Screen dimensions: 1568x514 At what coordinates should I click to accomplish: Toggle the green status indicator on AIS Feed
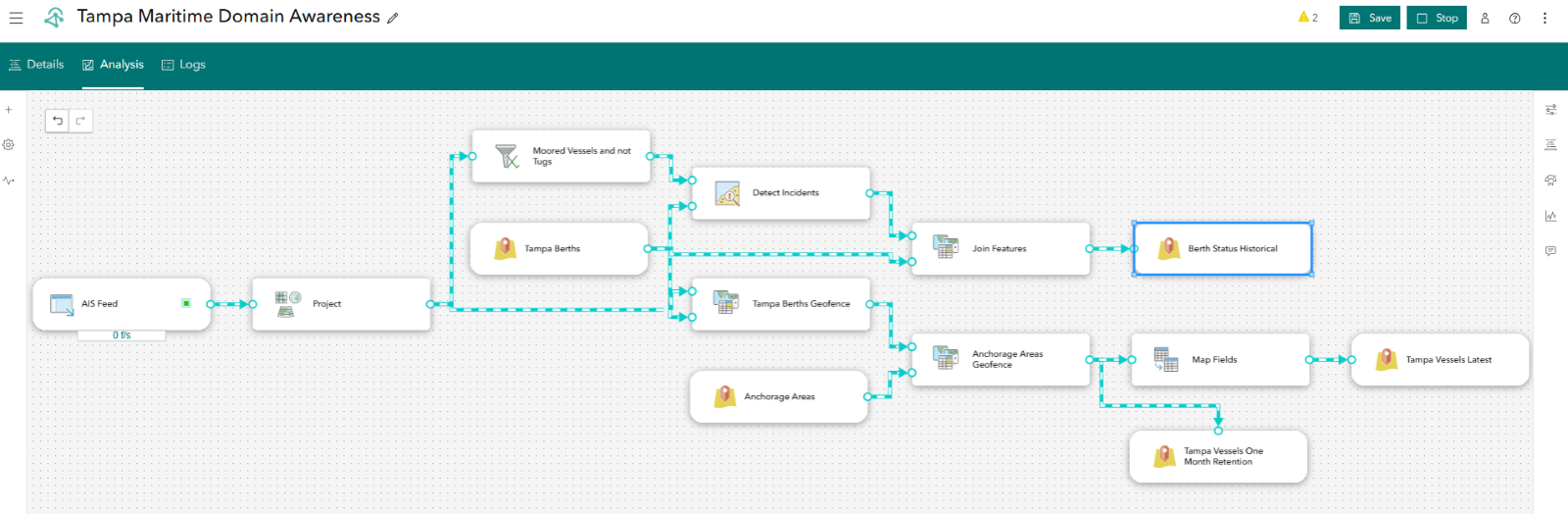pos(186,304)
